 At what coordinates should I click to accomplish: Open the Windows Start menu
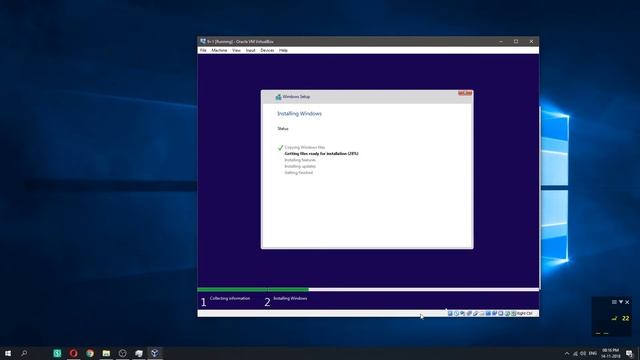(8, 353)
